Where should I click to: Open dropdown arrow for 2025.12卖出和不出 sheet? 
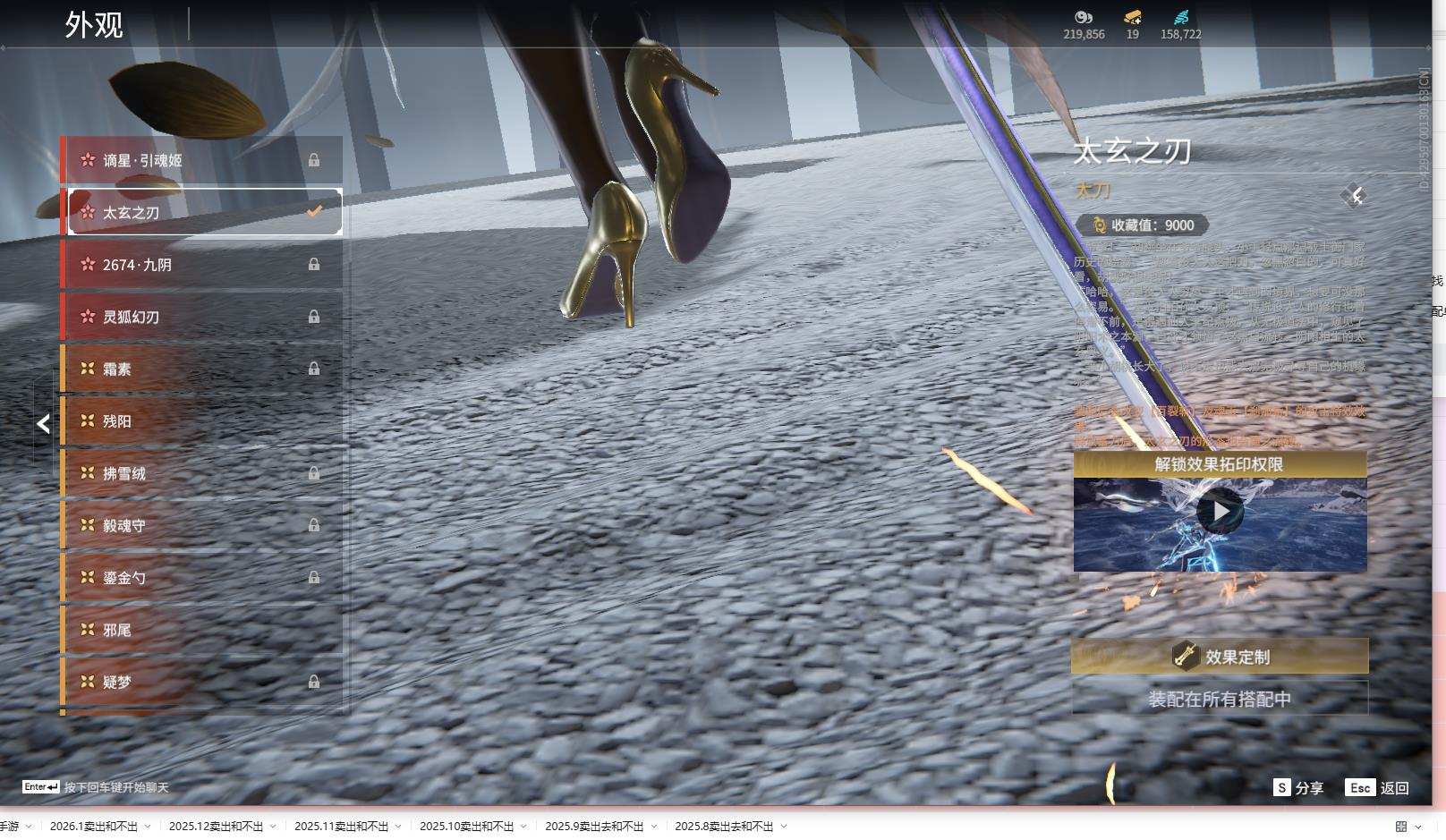pos(273,827)
